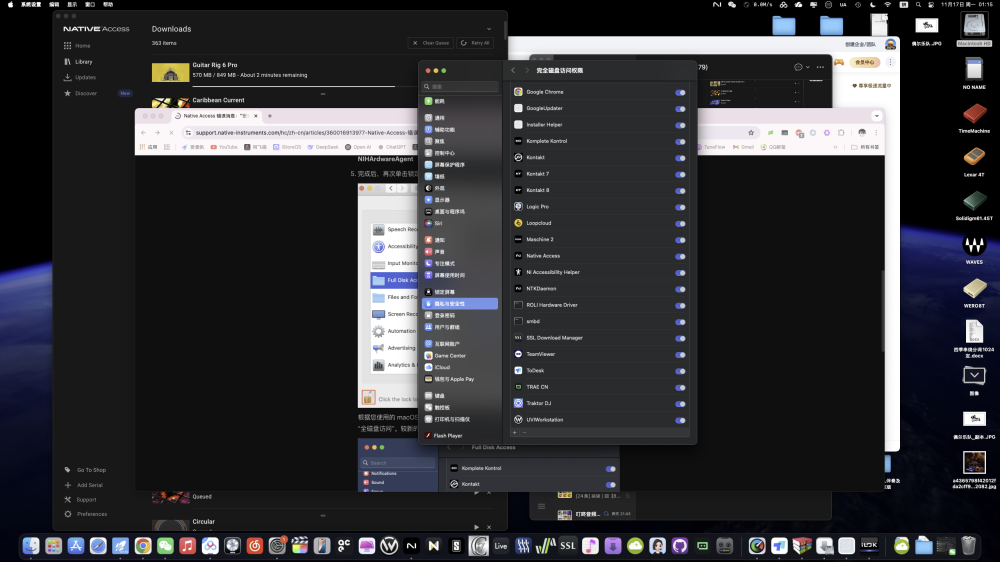Click the Maschine 2 app icon

click(518, 240)
